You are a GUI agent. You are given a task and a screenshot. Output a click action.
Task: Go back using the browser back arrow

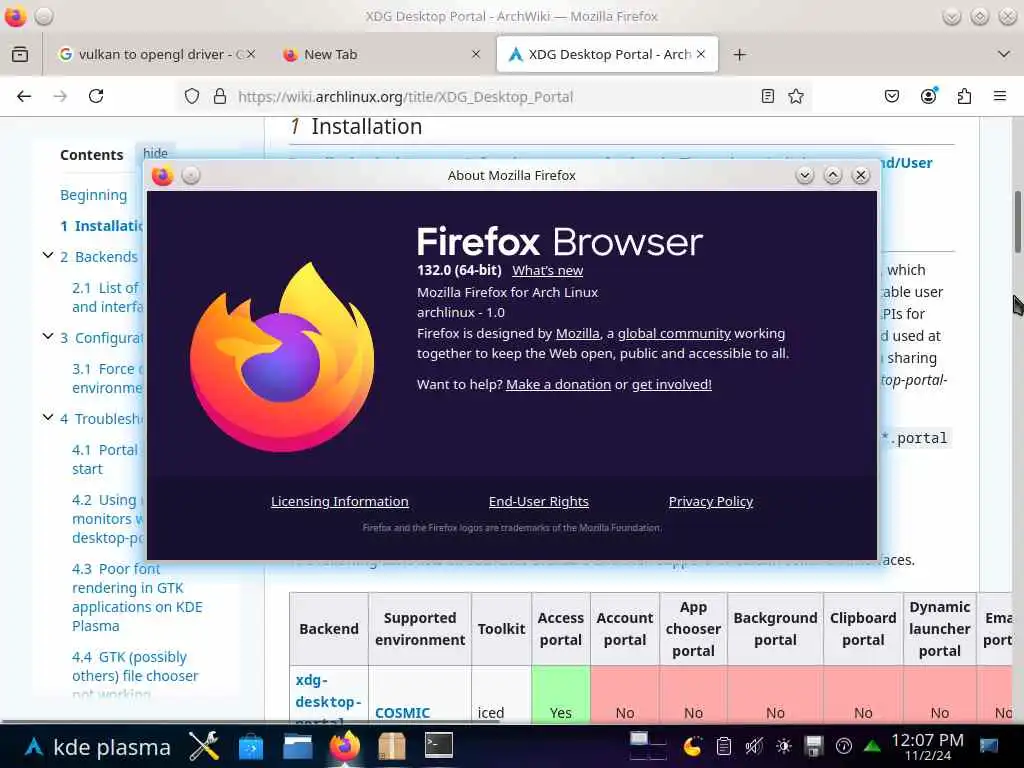pos(24,97)
